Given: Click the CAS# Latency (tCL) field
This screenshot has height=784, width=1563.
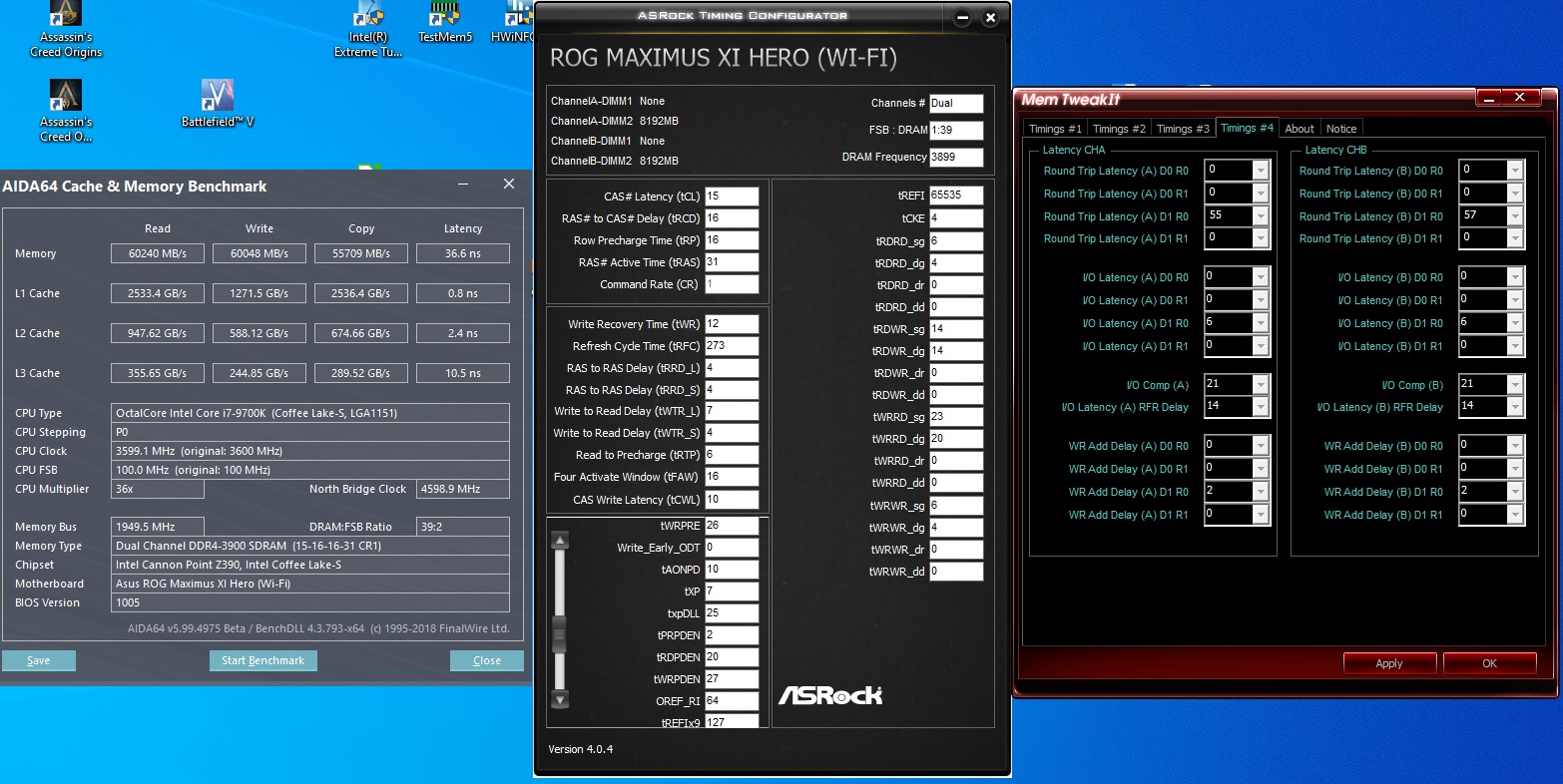Looking at the screenshot, I should [x=732, y=196].
